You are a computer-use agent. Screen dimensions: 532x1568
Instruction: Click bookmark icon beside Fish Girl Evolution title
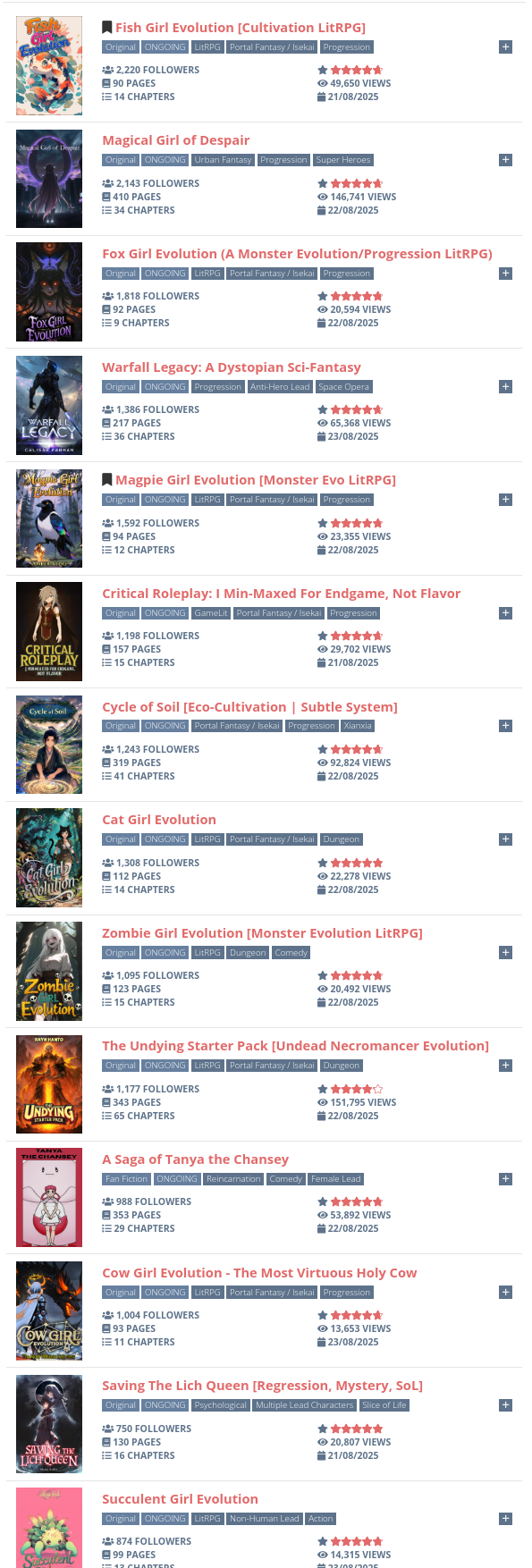pyautogui.click(x=107, y=28)
